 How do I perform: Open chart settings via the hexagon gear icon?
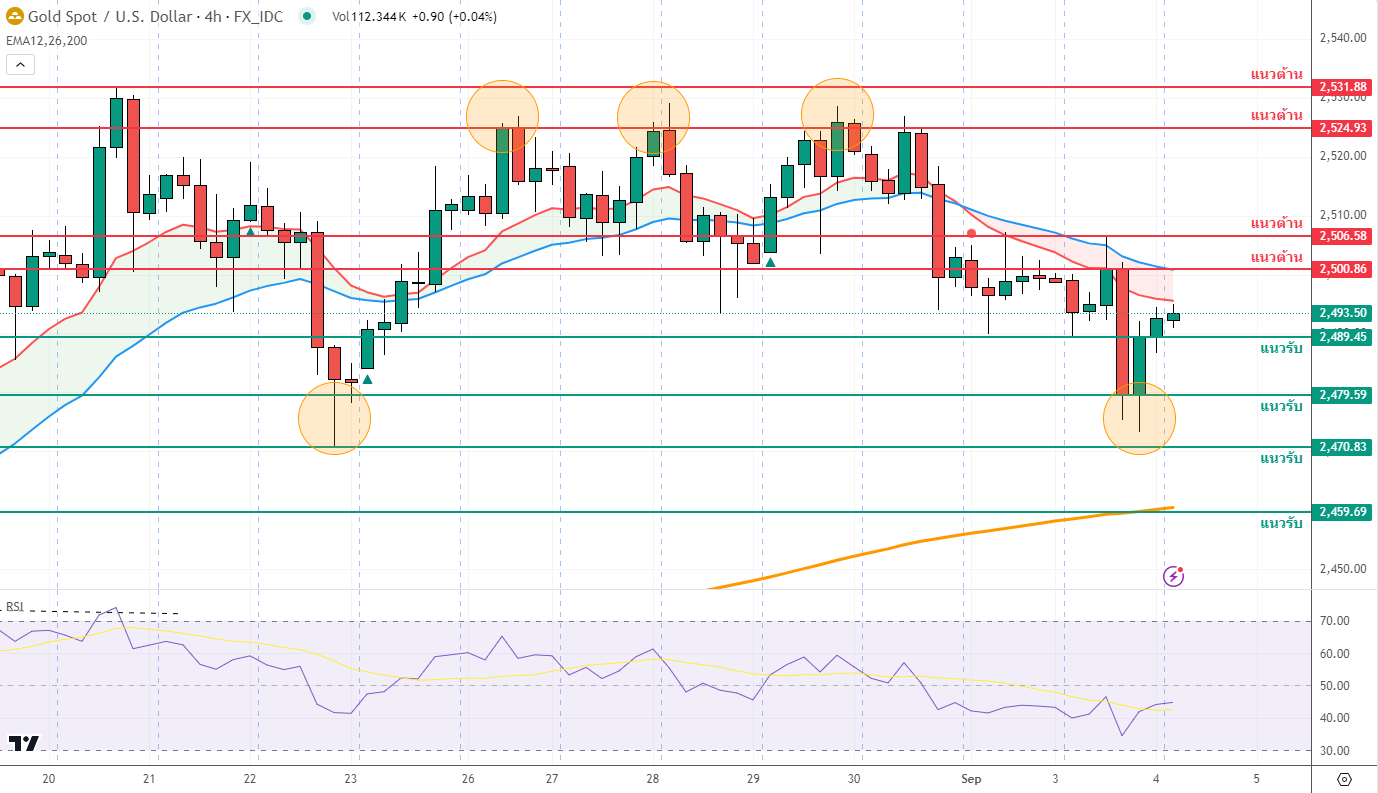(1344, 779)
